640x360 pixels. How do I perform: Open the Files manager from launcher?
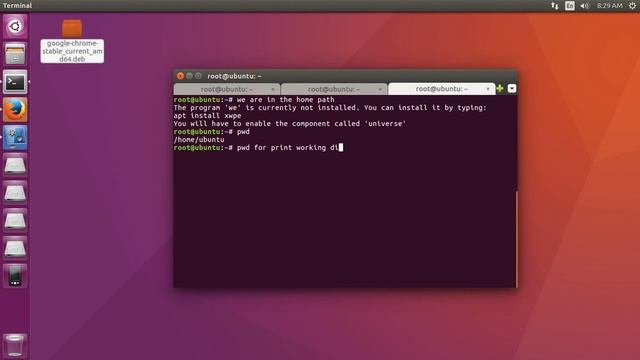point(15,54)
